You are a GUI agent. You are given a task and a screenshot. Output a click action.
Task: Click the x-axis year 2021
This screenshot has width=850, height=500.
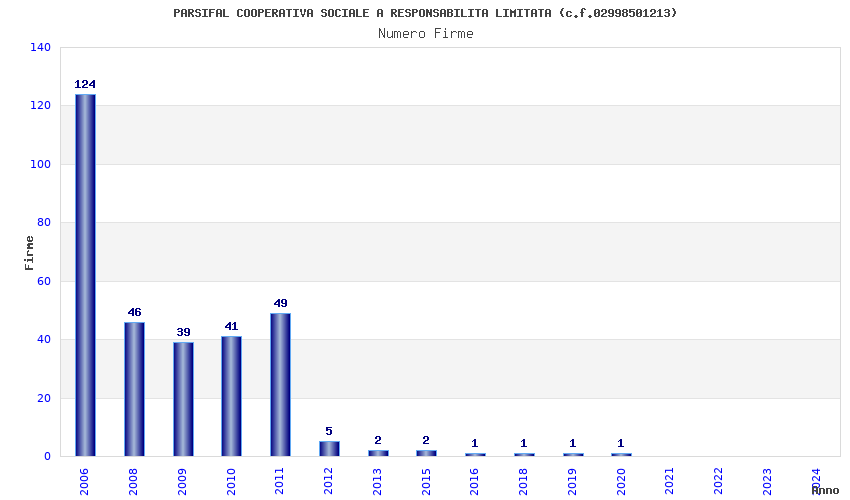669,482
